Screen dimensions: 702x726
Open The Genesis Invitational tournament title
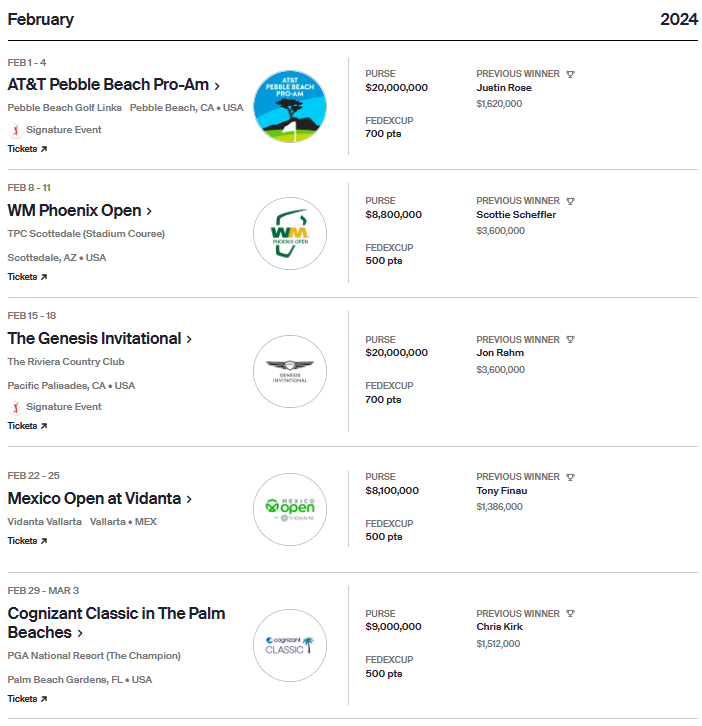click(x=94, y=338)
